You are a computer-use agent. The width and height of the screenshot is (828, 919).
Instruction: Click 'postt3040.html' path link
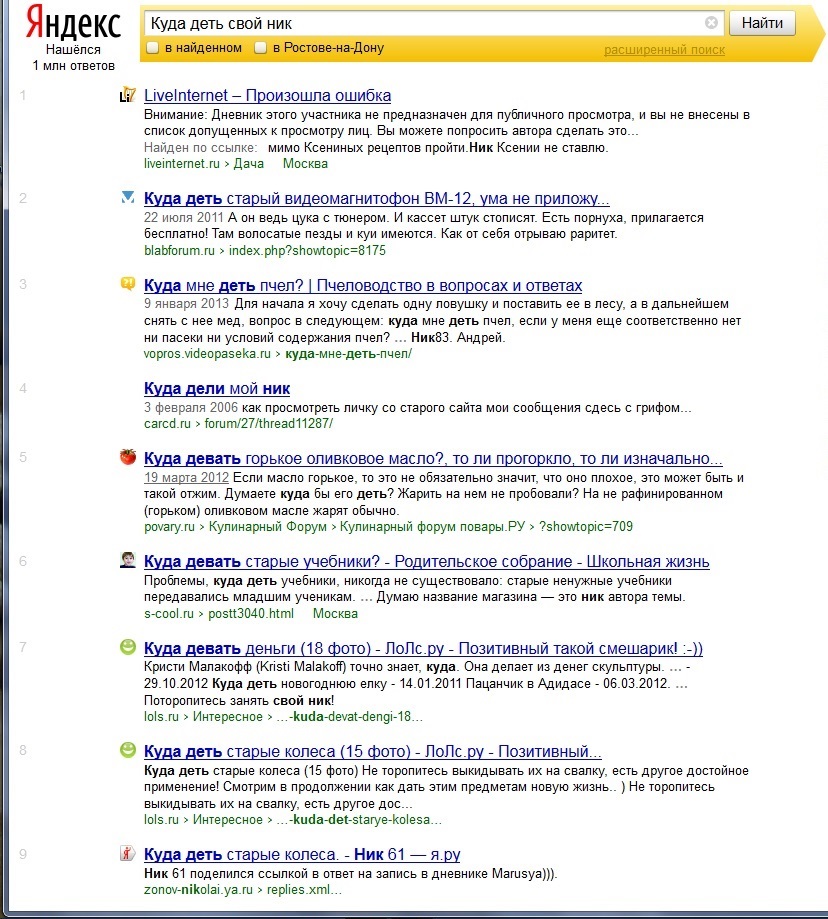(251, 614)
